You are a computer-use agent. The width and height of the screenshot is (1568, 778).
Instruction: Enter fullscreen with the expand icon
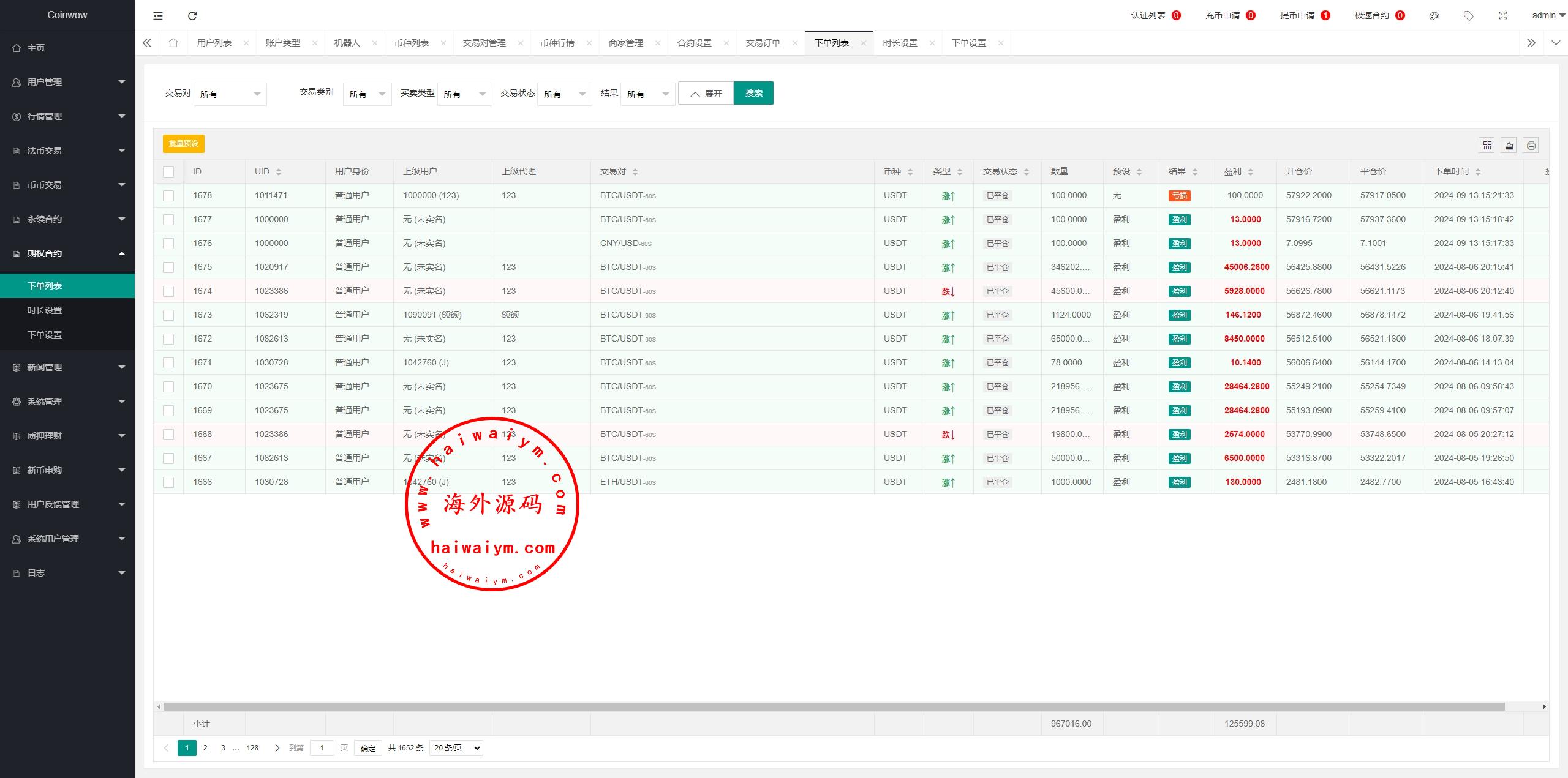(x=1502, y=16)
